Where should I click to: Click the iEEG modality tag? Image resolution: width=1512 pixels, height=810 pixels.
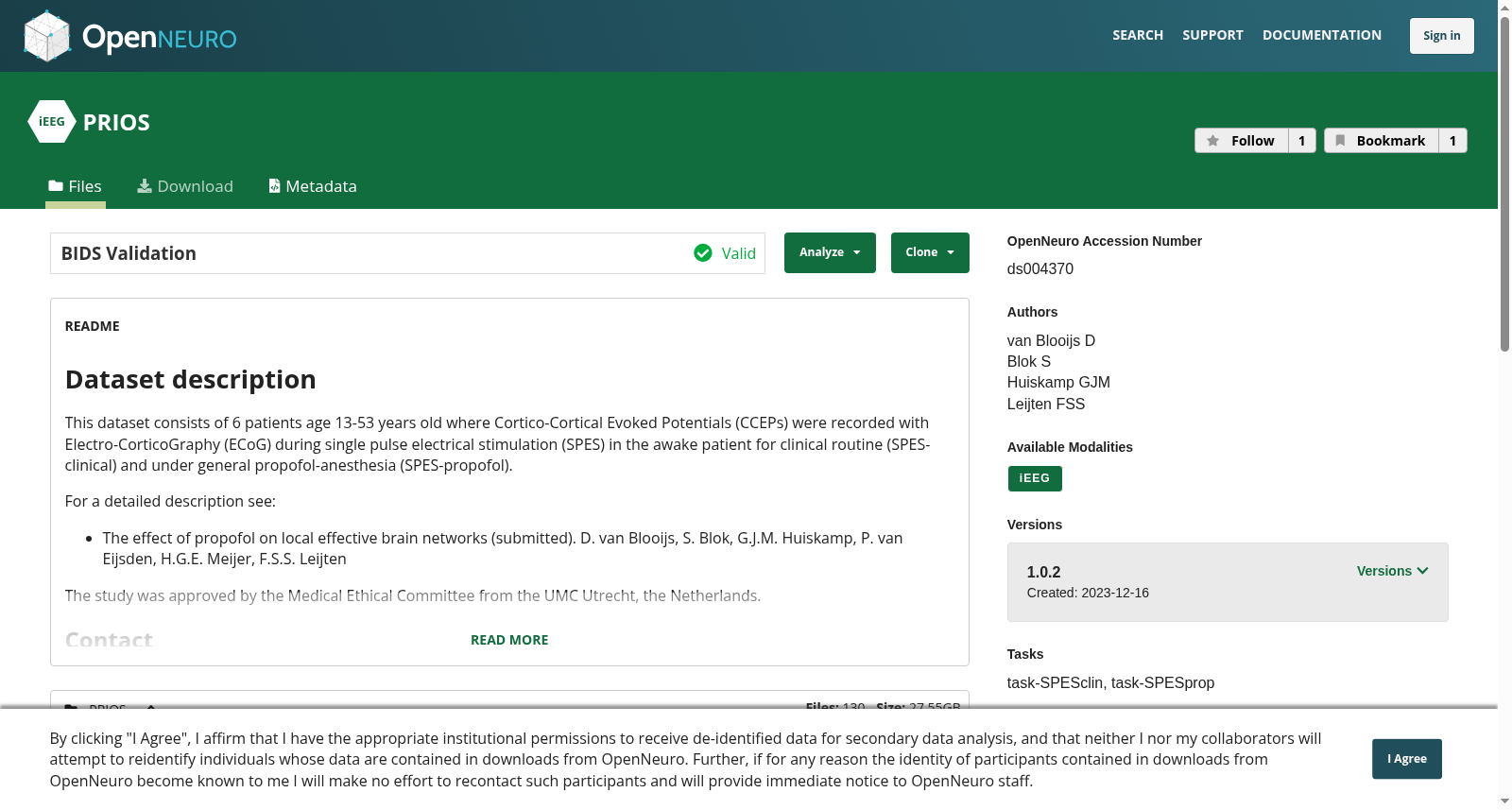(x=1035, y=478)
